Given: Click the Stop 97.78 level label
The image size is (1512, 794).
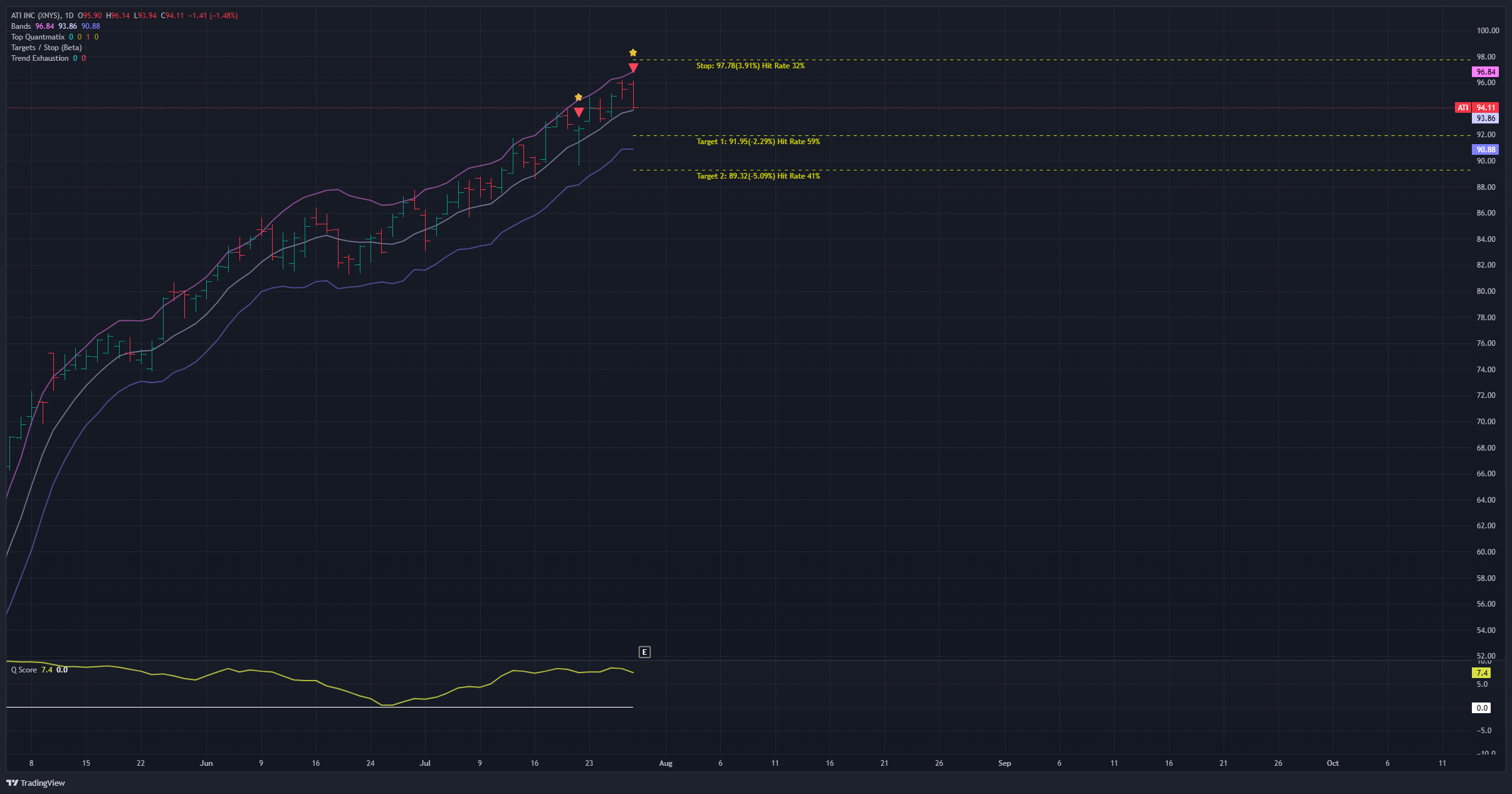Looking at the screenshot, I should 750,66.
